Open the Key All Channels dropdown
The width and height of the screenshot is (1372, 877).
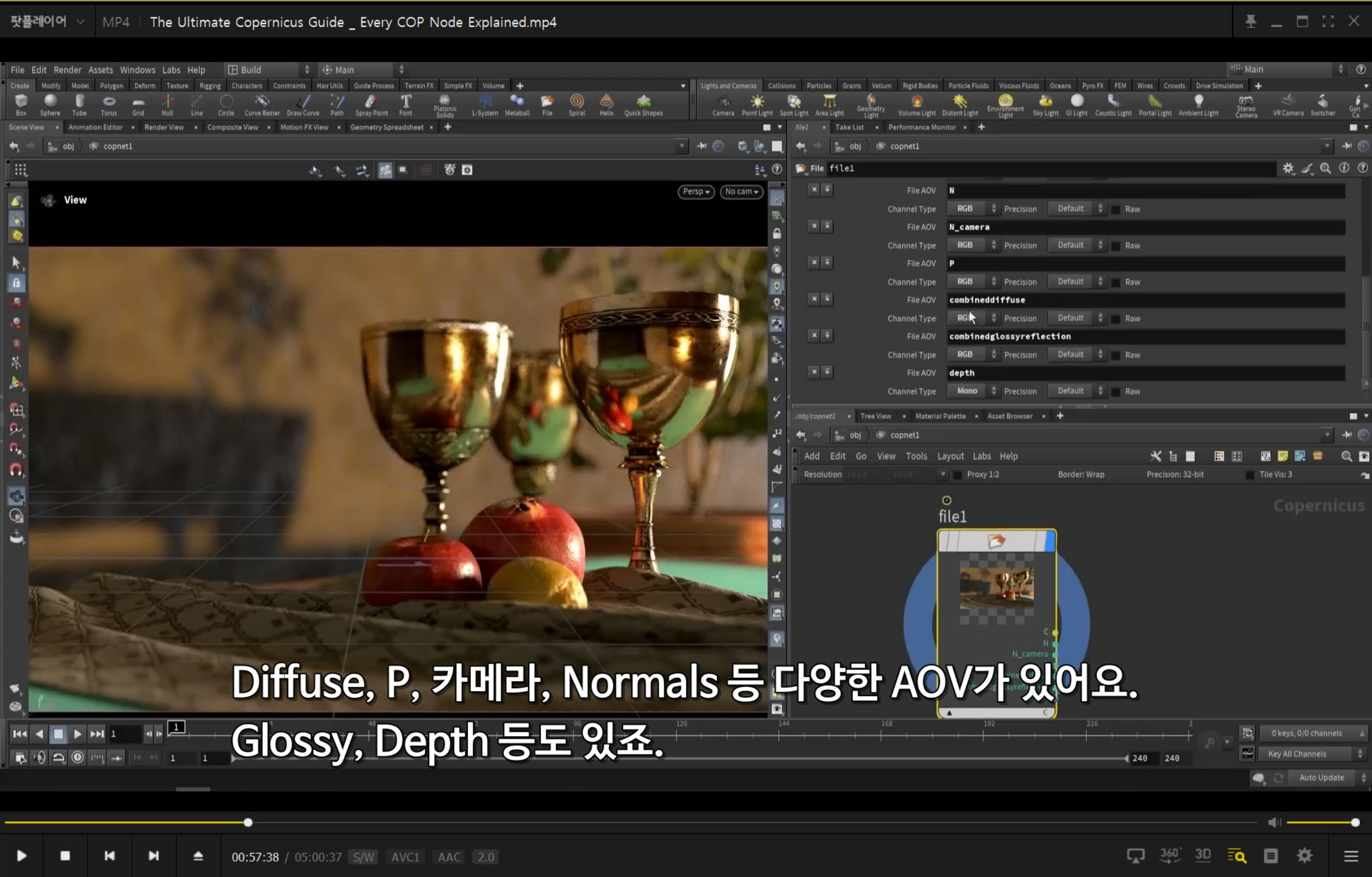(1315, 753)
